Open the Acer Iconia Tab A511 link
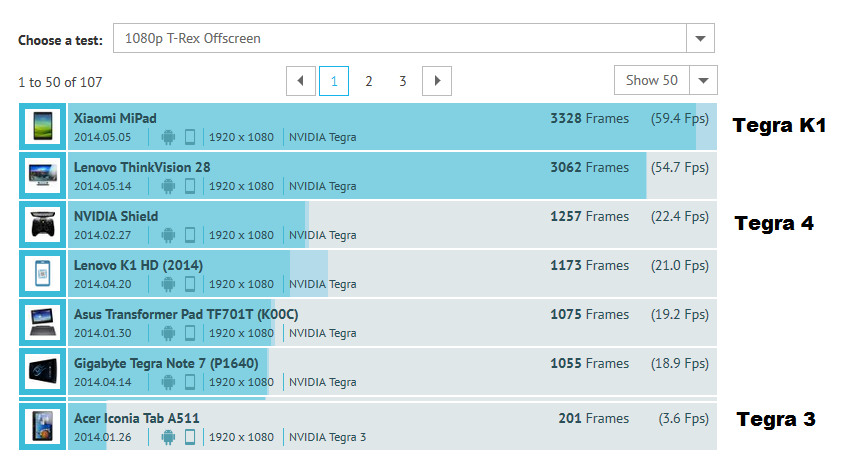Image resolution: width=844 pixels, height=466 pixels. tap(137, 418)
